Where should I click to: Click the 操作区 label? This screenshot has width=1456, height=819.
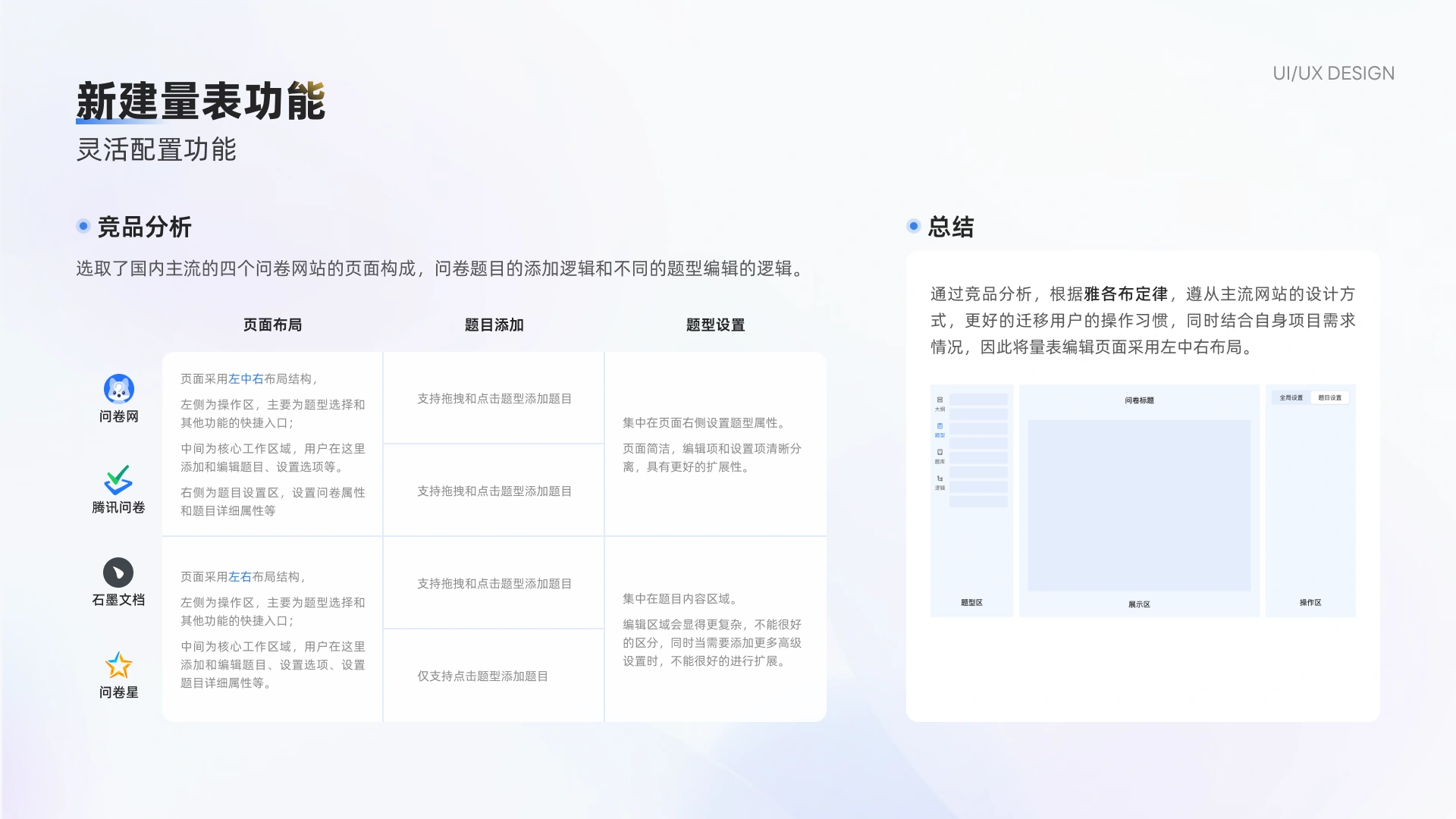tap(1310, 603)
